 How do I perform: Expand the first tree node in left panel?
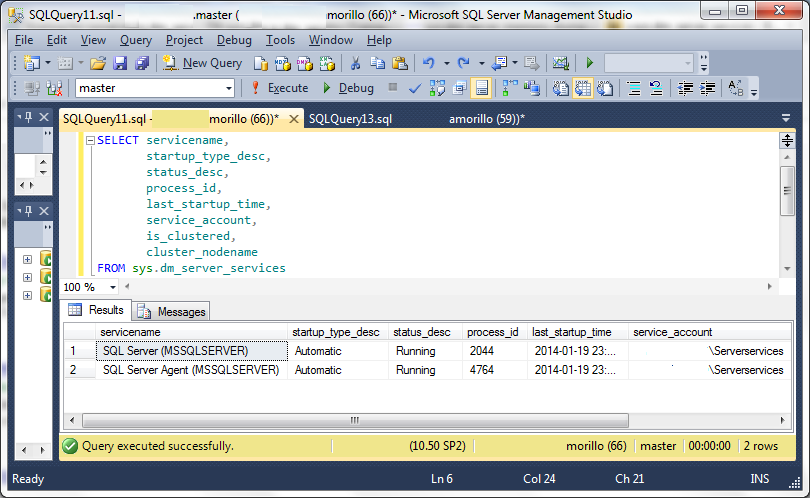click(x=27, y=259)
